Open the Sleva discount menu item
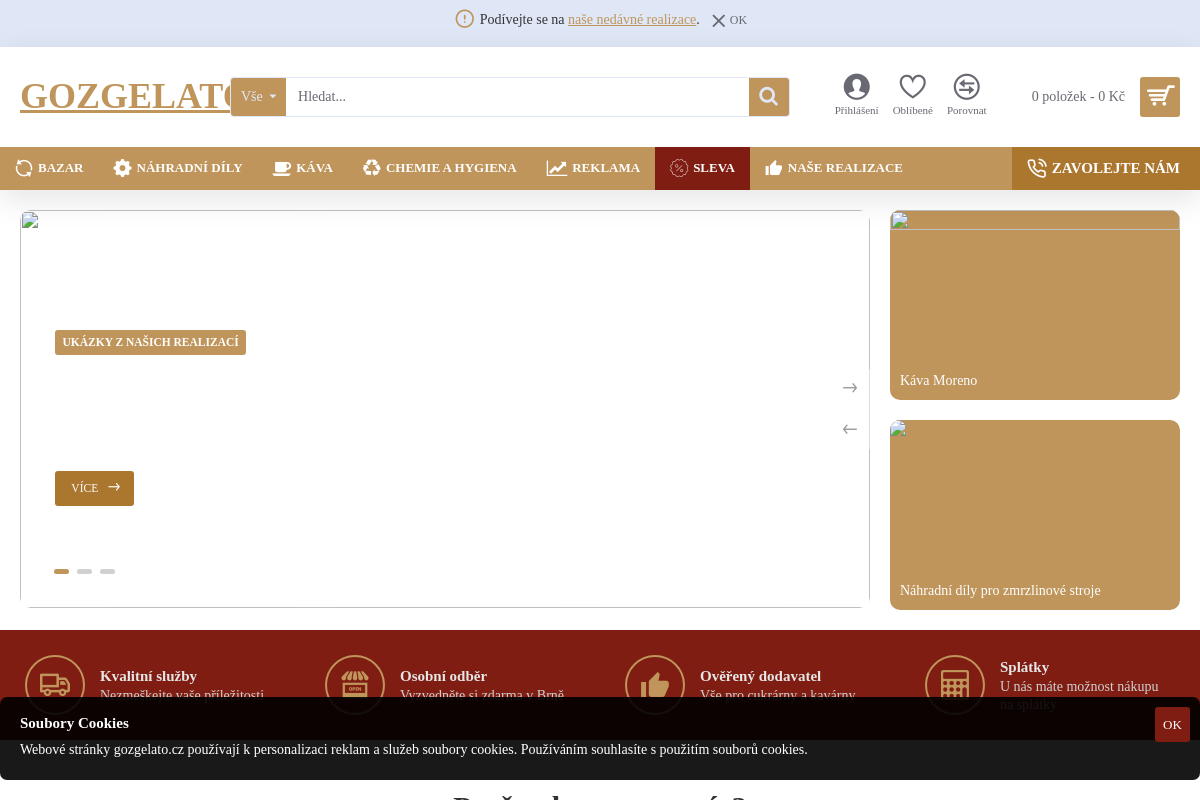 tap(702, 168)
